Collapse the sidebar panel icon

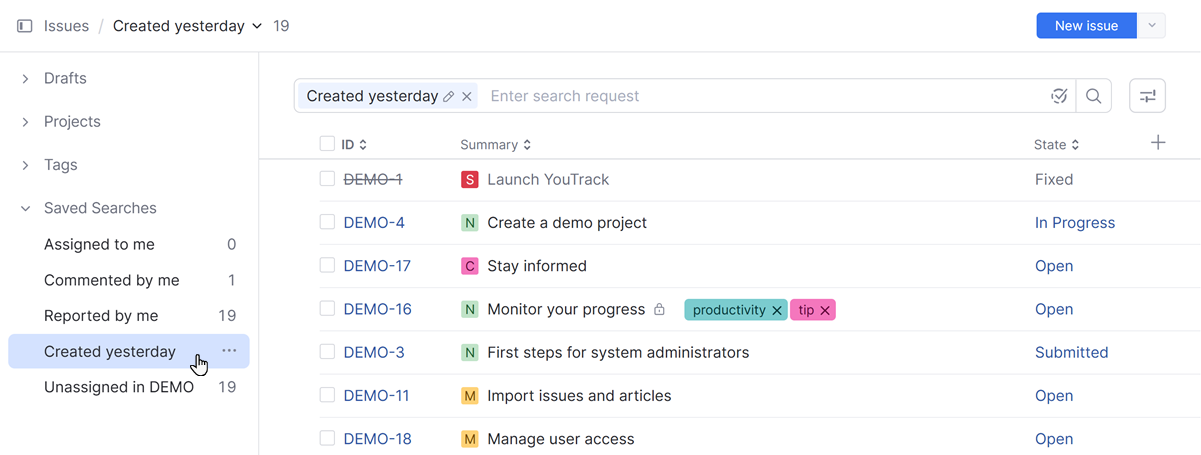tap(25, 26)
